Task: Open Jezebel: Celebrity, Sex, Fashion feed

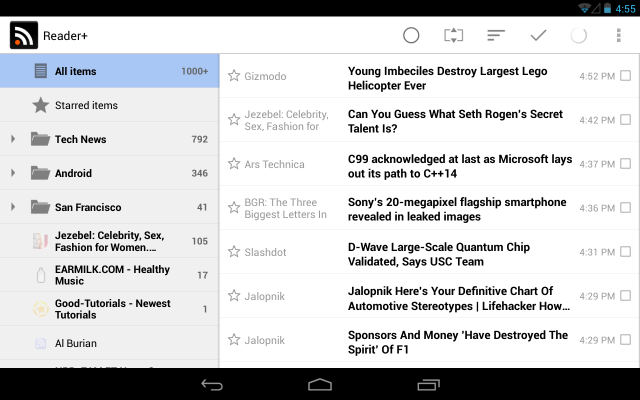Action: (x=109, y=241)
